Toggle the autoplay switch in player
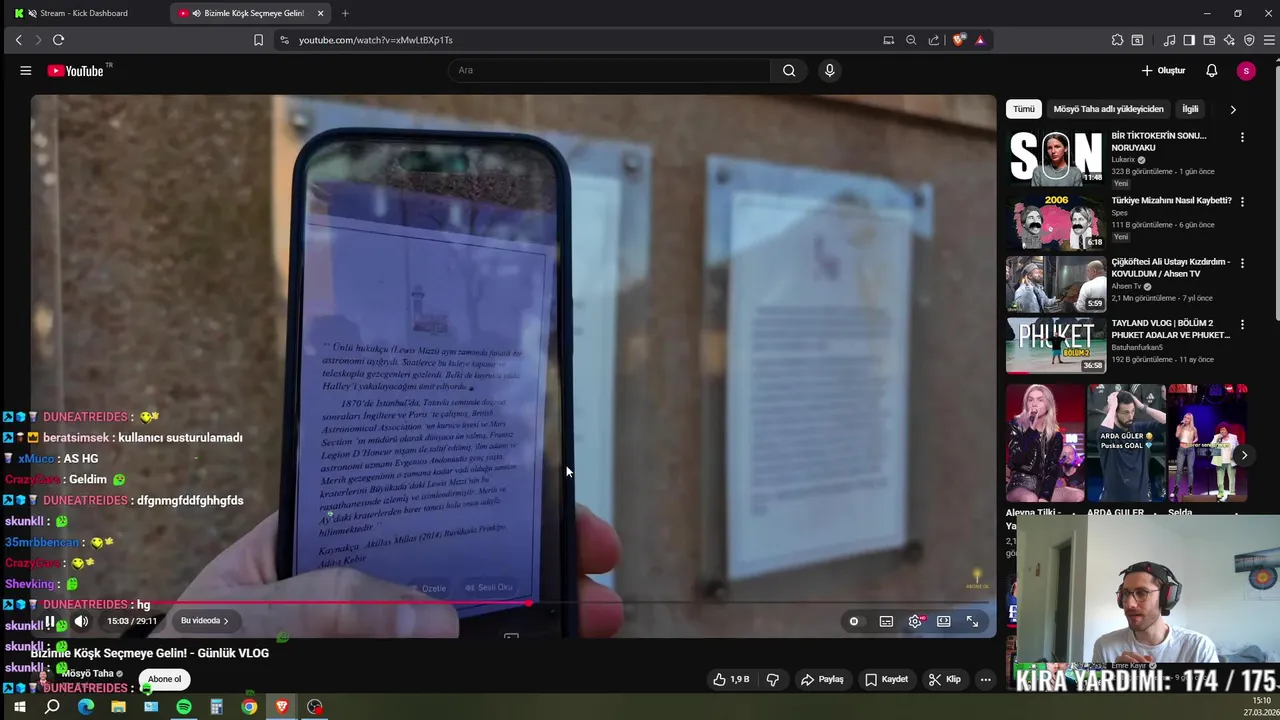 [853, 621]
